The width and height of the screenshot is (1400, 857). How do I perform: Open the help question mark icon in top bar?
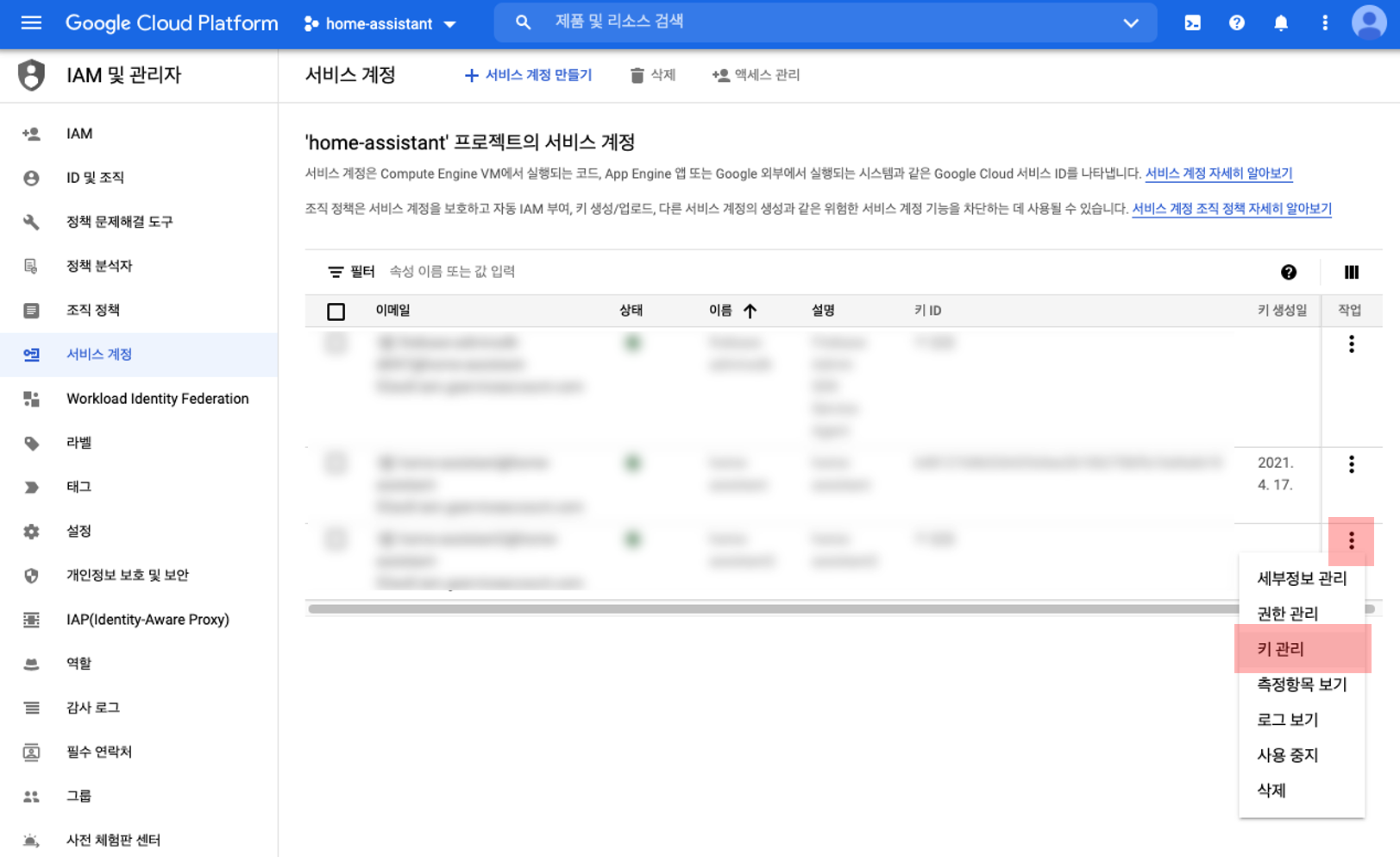tap(1236, 23)
